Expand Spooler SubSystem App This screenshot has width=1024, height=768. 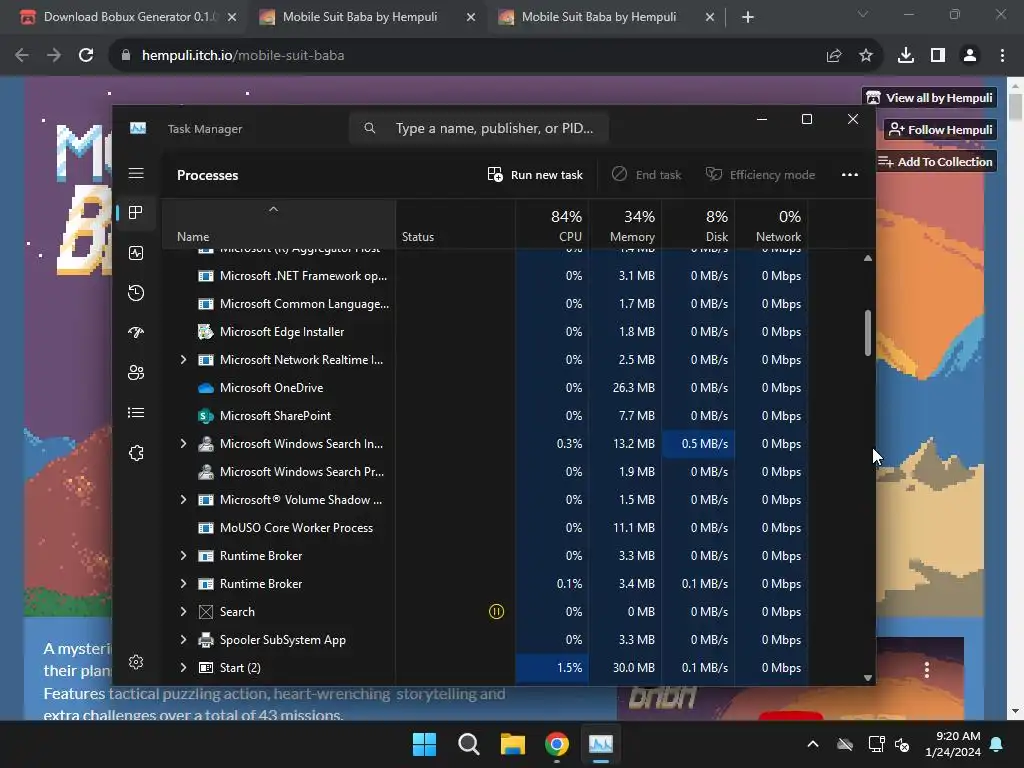pyautogui.click(x=184, y=640)
